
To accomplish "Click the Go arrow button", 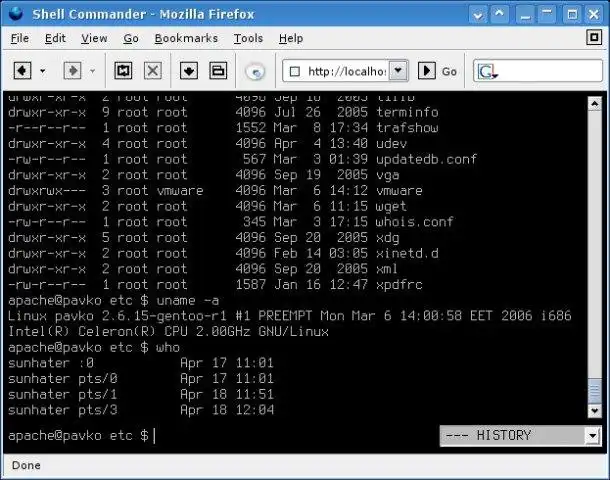I will [x=427, y=71].
